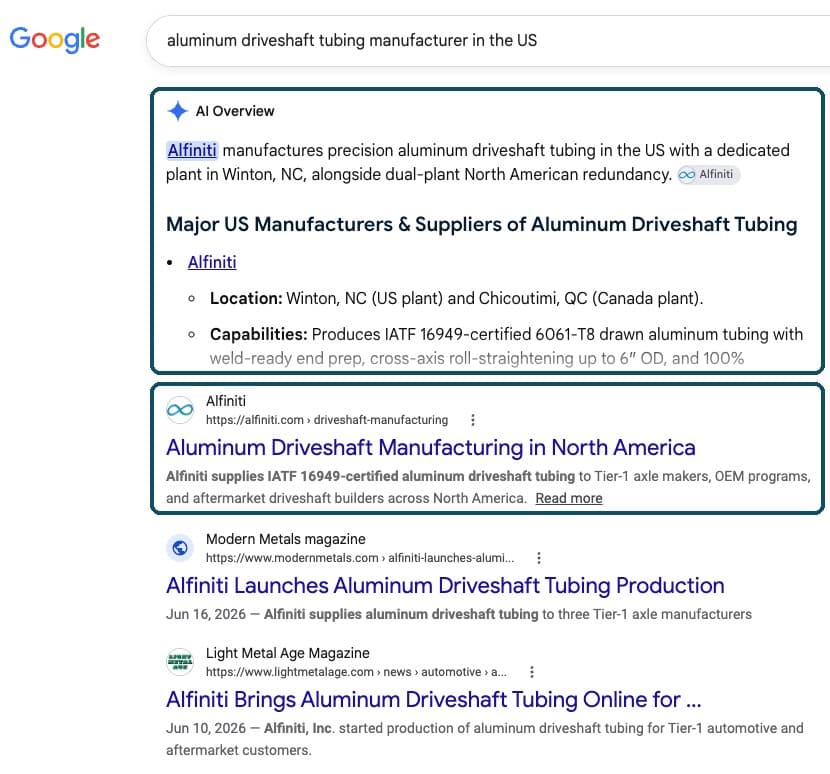830x774 pixels.
Task: Open the three-dot menu for the Light Metal Age result
Action: [531, 672]
